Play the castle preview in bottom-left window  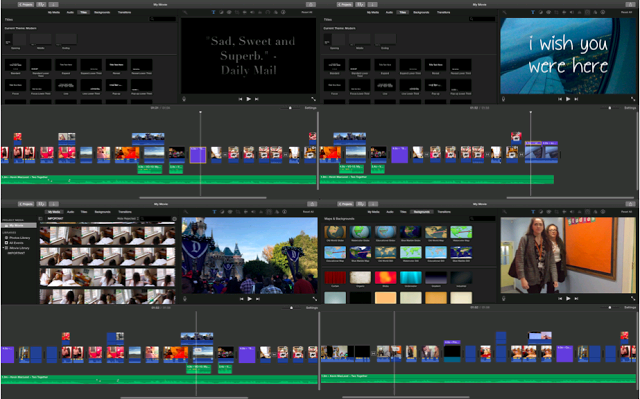pyautogui.click(x=249, y=299)
